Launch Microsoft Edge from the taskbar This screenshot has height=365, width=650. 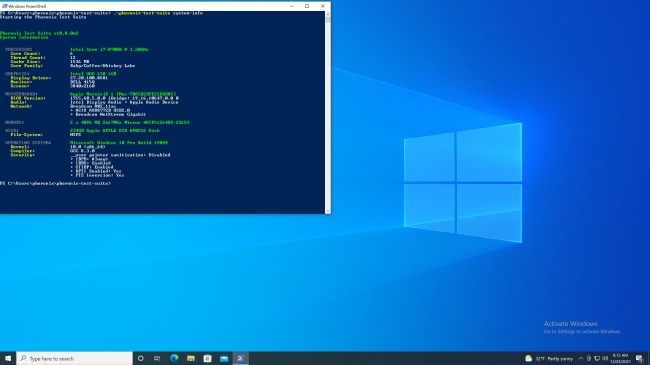coord(174,358)
